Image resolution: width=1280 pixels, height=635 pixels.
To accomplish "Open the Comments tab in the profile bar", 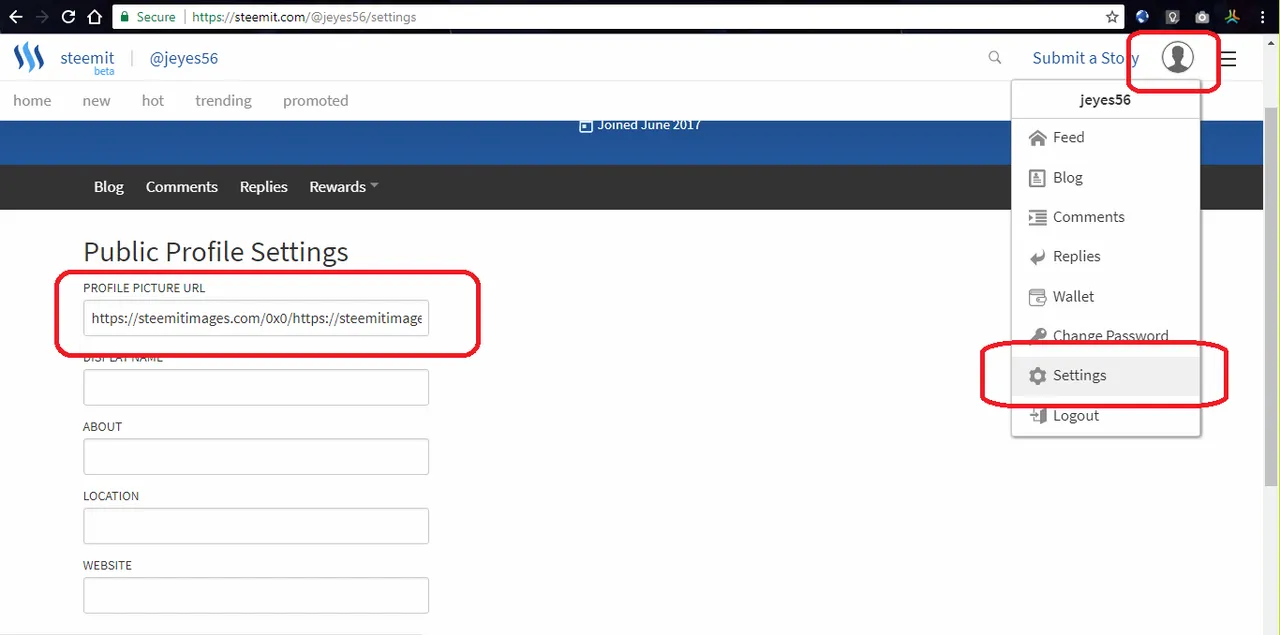I will point(182,187).
